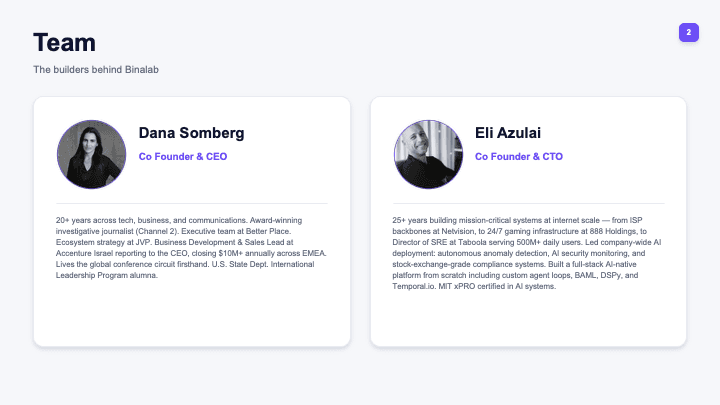Click the word 'Binalab' in the subtitle

point(142,70)
